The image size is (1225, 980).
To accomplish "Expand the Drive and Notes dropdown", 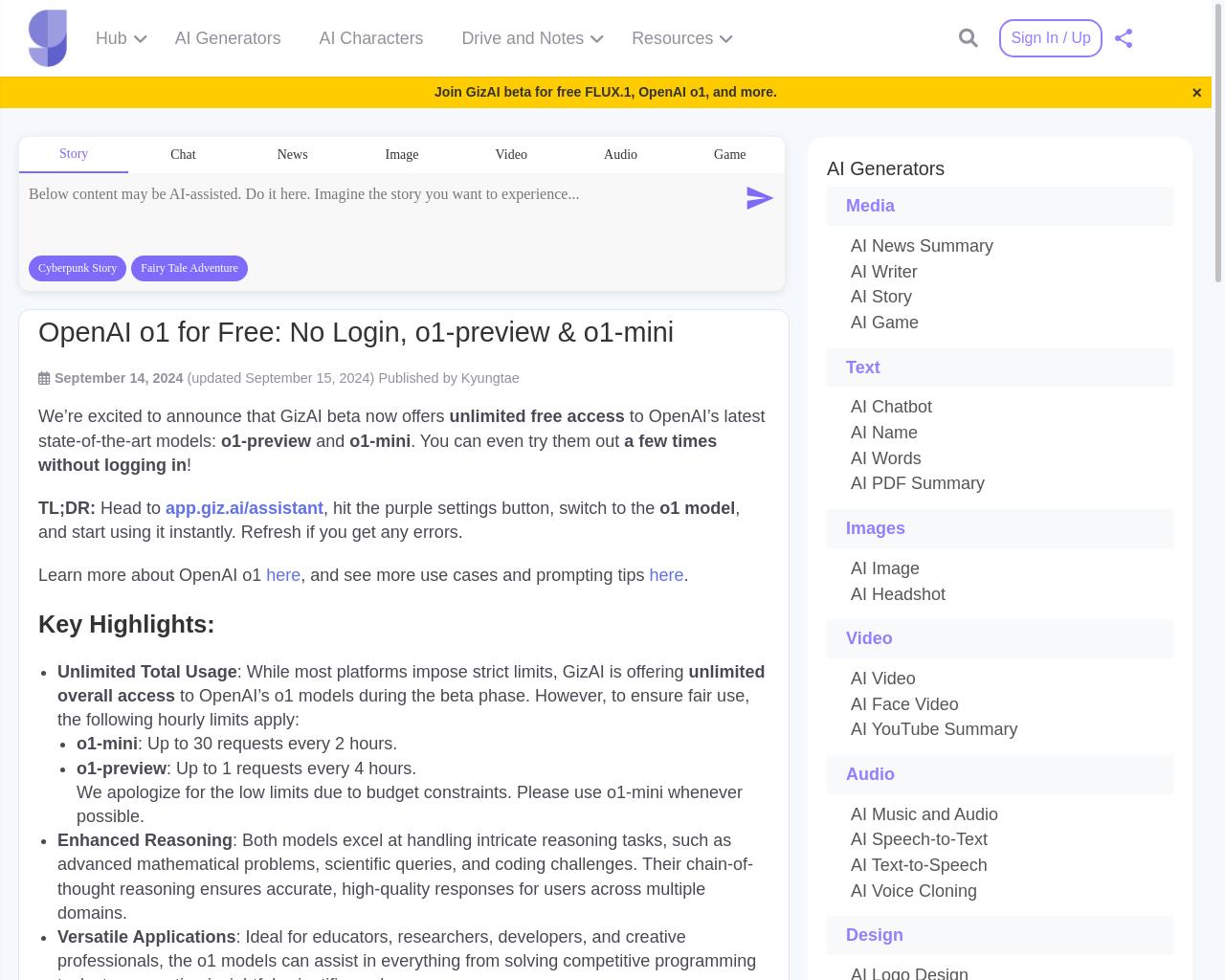I will click(x=532, y=38).
